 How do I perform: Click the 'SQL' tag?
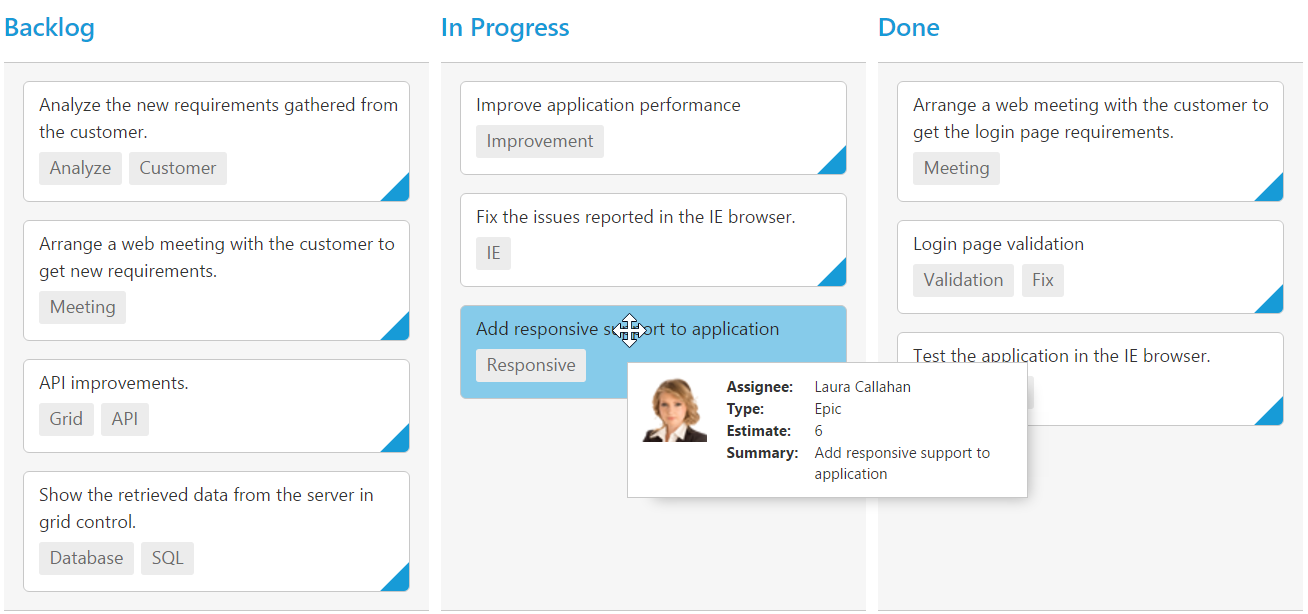pos(168,559)
